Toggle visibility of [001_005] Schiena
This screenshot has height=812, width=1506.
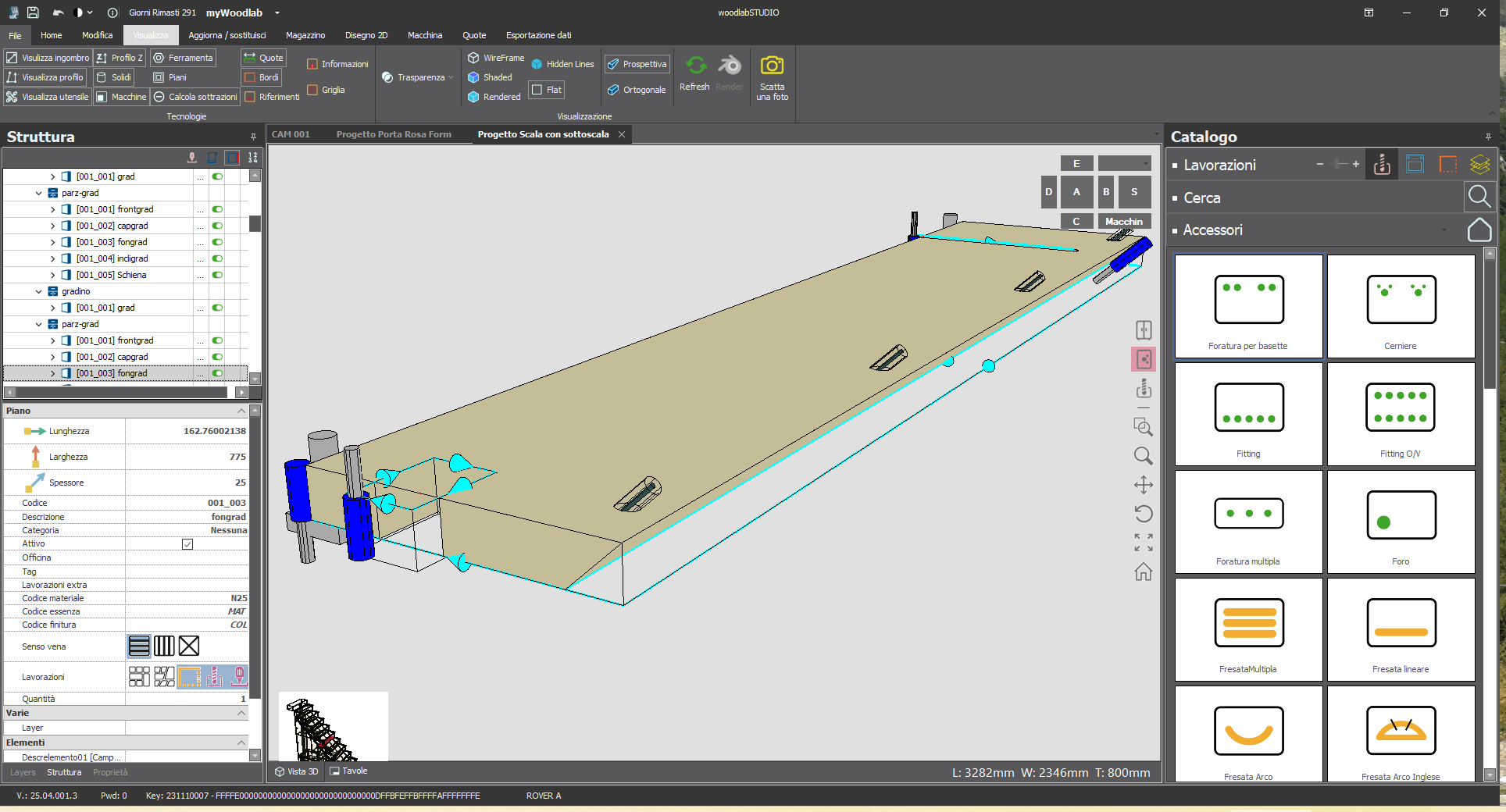pos(217,275)
